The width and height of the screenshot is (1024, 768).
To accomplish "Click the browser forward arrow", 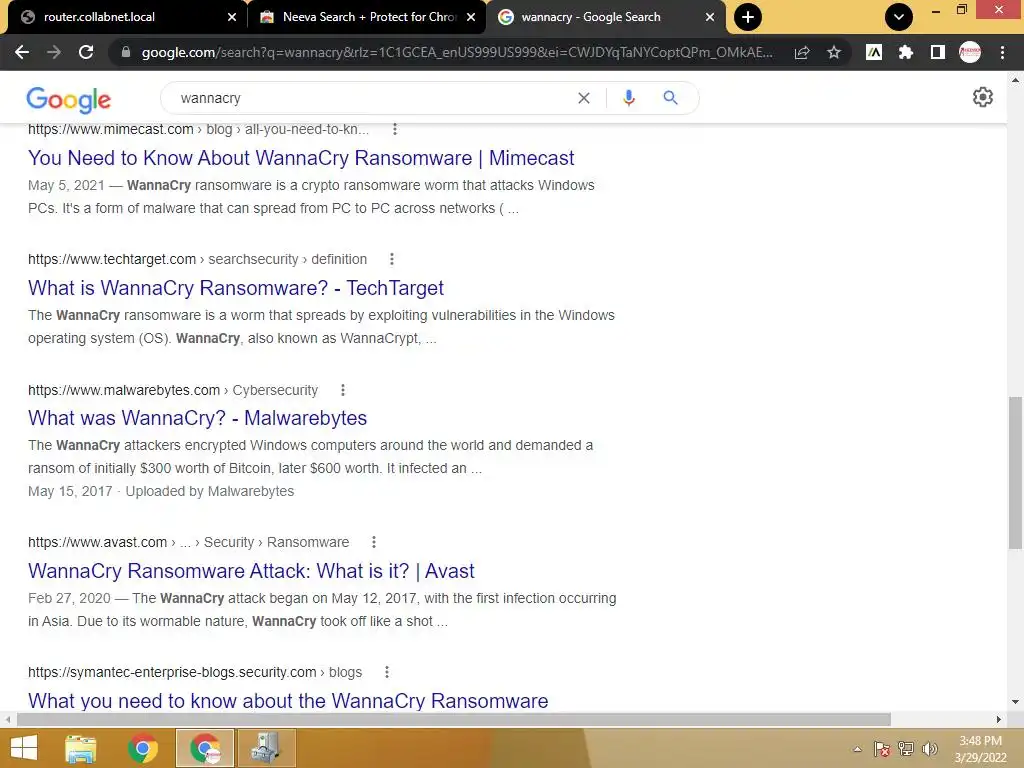I will 54,52.
